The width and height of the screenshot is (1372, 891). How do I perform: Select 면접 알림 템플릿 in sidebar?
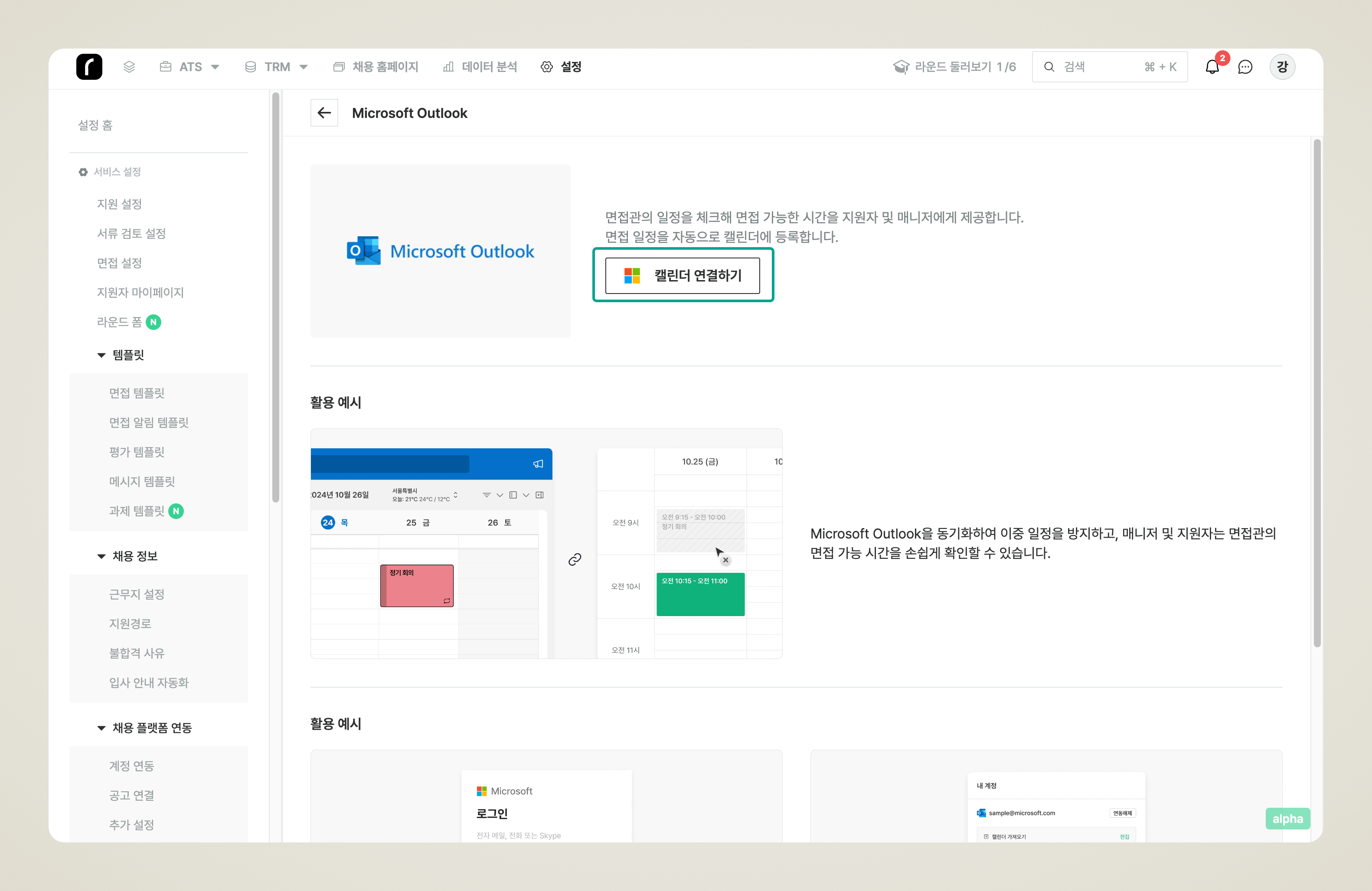pyautogui.click(x=149, y=422)
